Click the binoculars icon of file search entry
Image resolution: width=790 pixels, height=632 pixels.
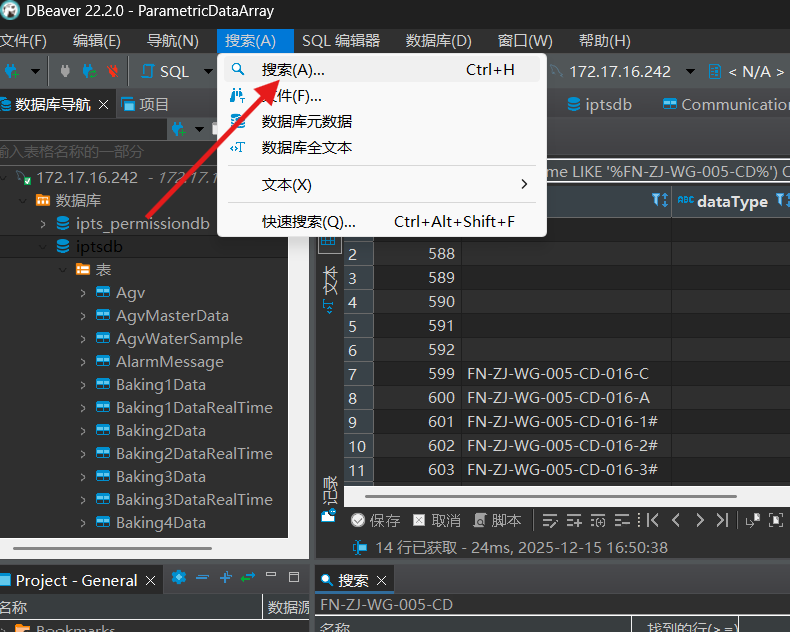tap(237, 95)
